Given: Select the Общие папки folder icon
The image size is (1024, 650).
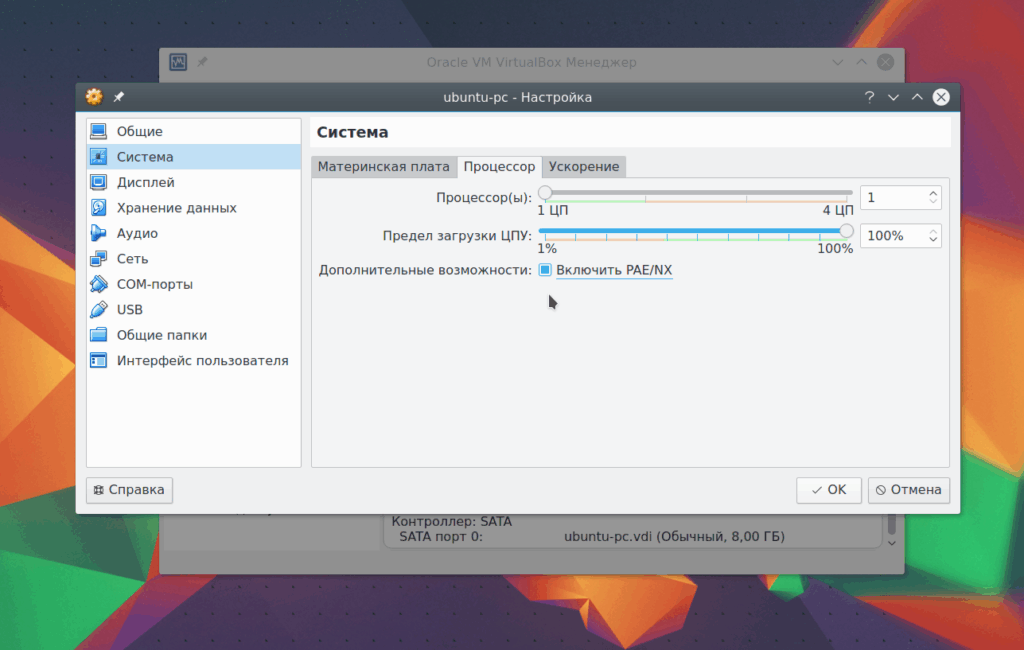Looking at the screenshot, I should pos(99,335).
